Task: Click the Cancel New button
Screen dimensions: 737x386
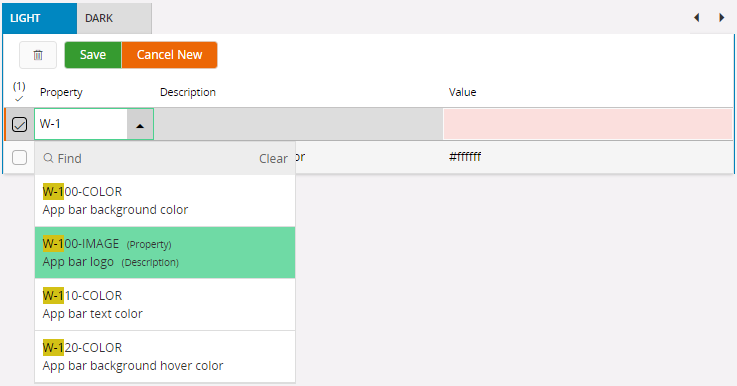Action: point(169,55)
